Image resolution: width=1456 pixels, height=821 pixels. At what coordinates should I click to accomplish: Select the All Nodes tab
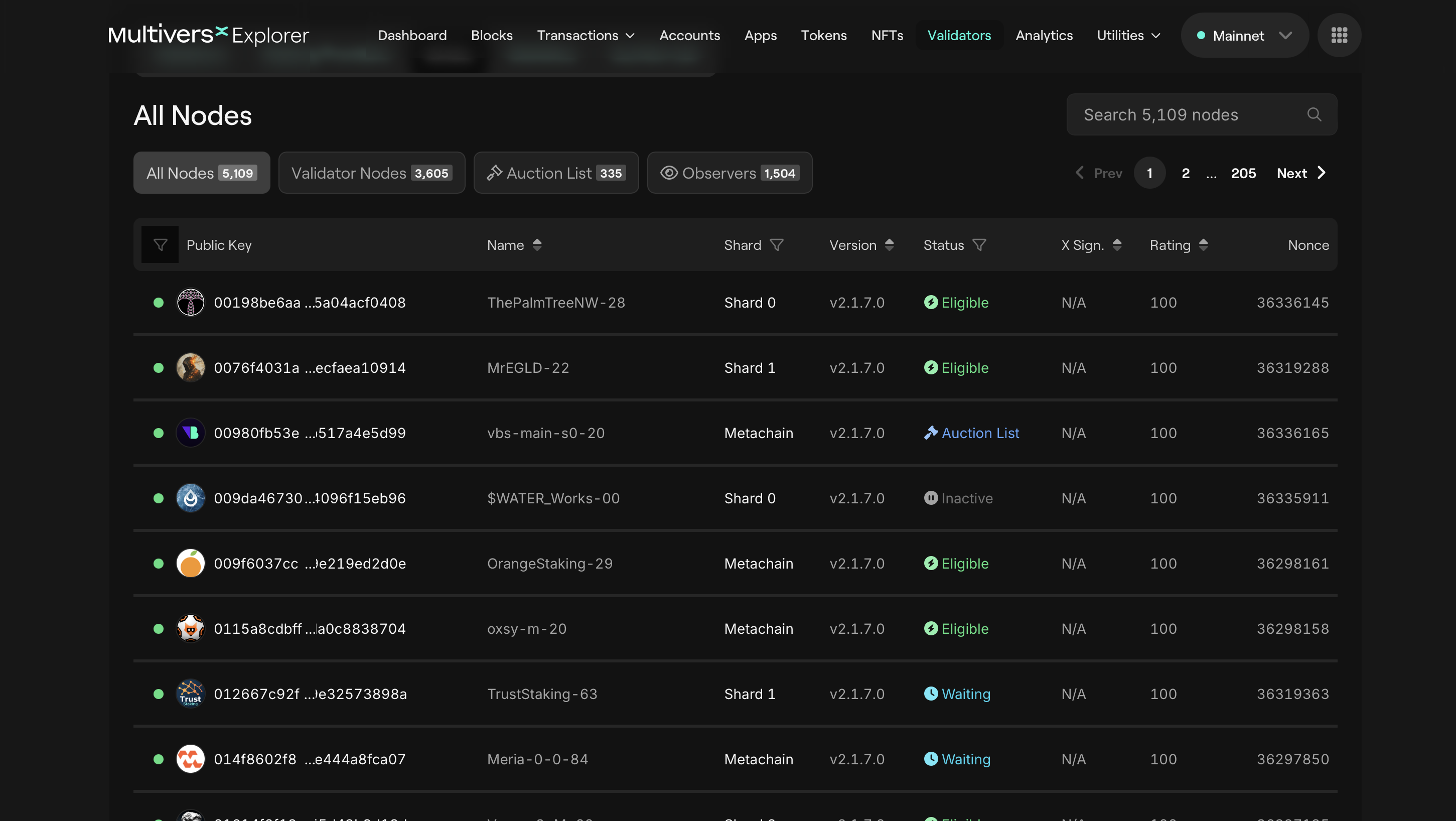pyautogui.click(x=202, y=173)
